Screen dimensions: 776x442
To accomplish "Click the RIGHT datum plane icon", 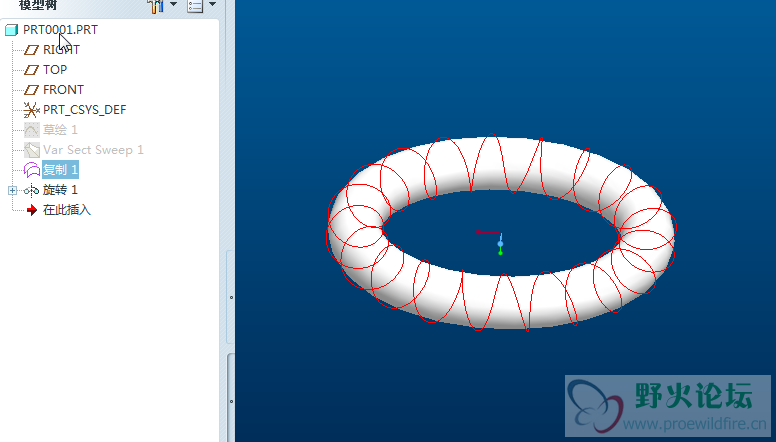I will 32,50.
